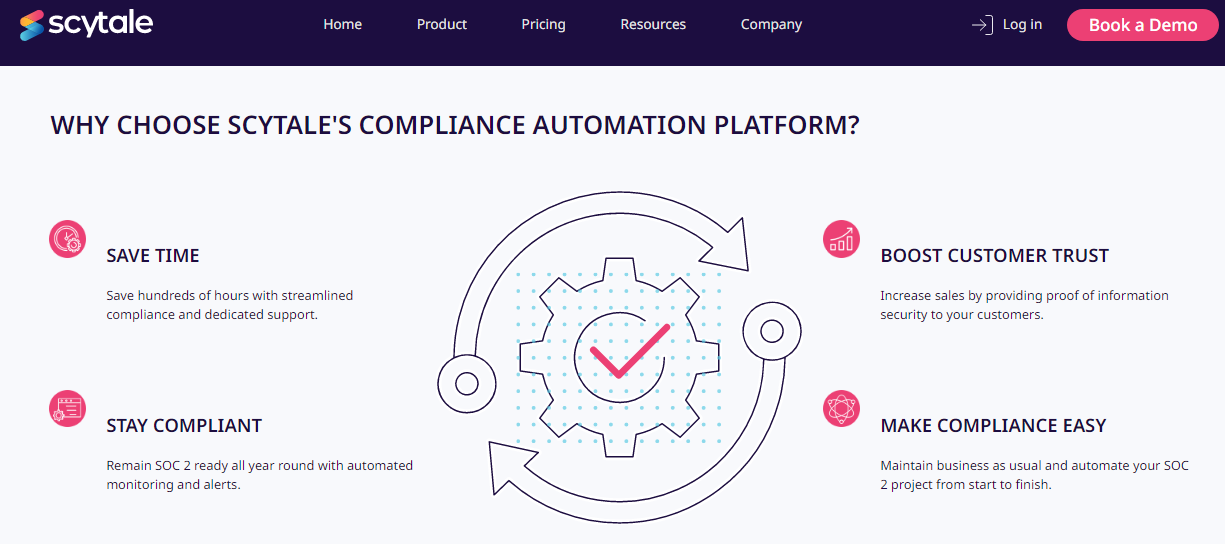Open the Product navigation menu
The height and width of the screenshot is (544, 1225).
point(442,24)
